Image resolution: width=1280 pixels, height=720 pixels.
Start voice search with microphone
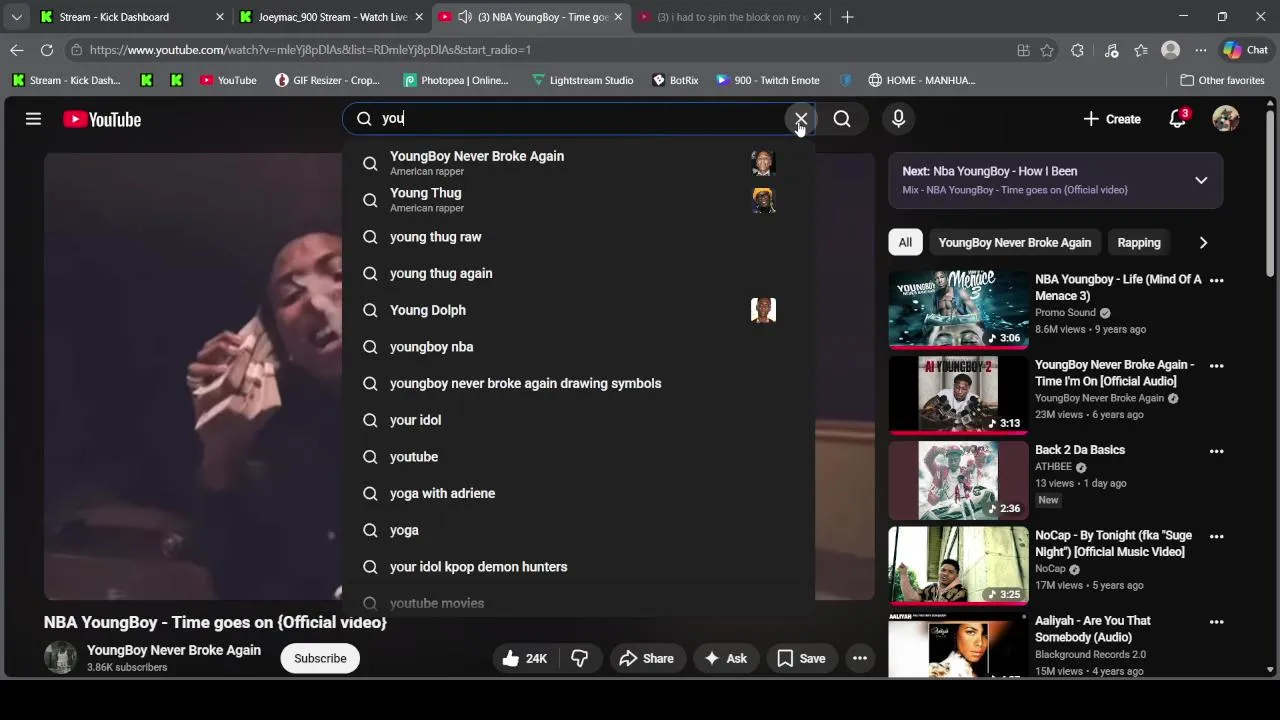click(x=898, y=119)
